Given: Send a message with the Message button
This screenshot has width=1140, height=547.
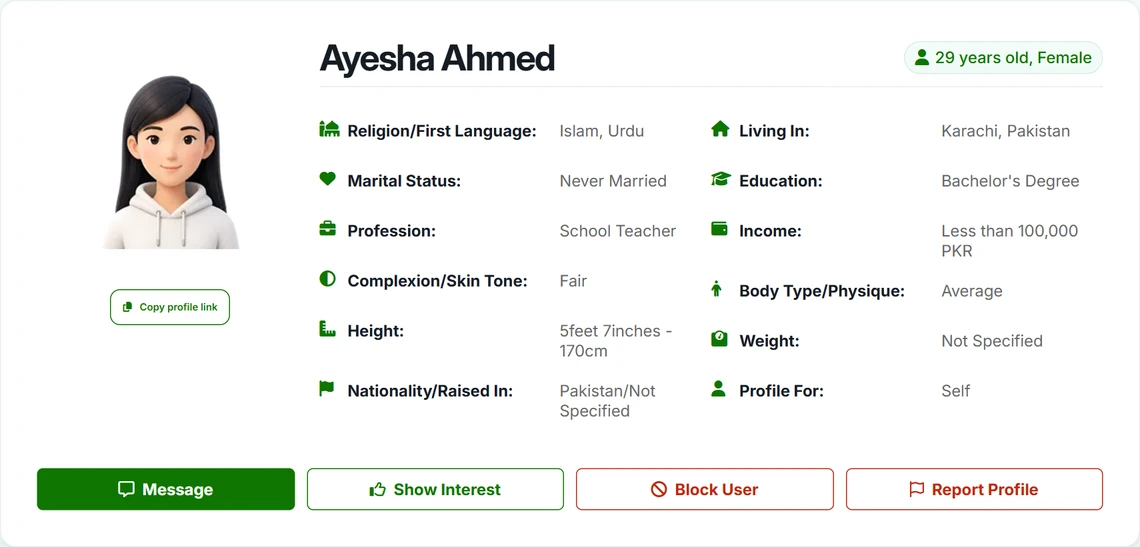Looking at the screenshot, I should [166, 489].
